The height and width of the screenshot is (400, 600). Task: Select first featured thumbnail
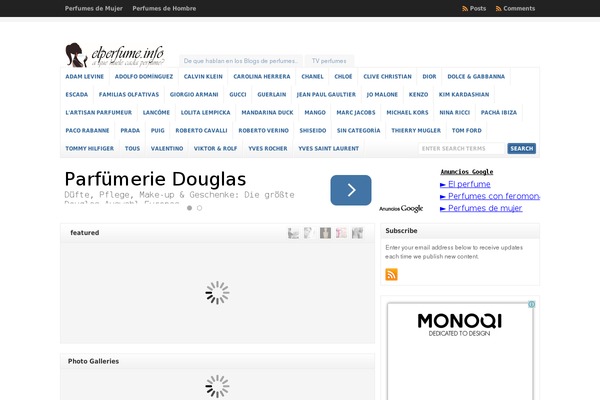[x=293, y=233]
